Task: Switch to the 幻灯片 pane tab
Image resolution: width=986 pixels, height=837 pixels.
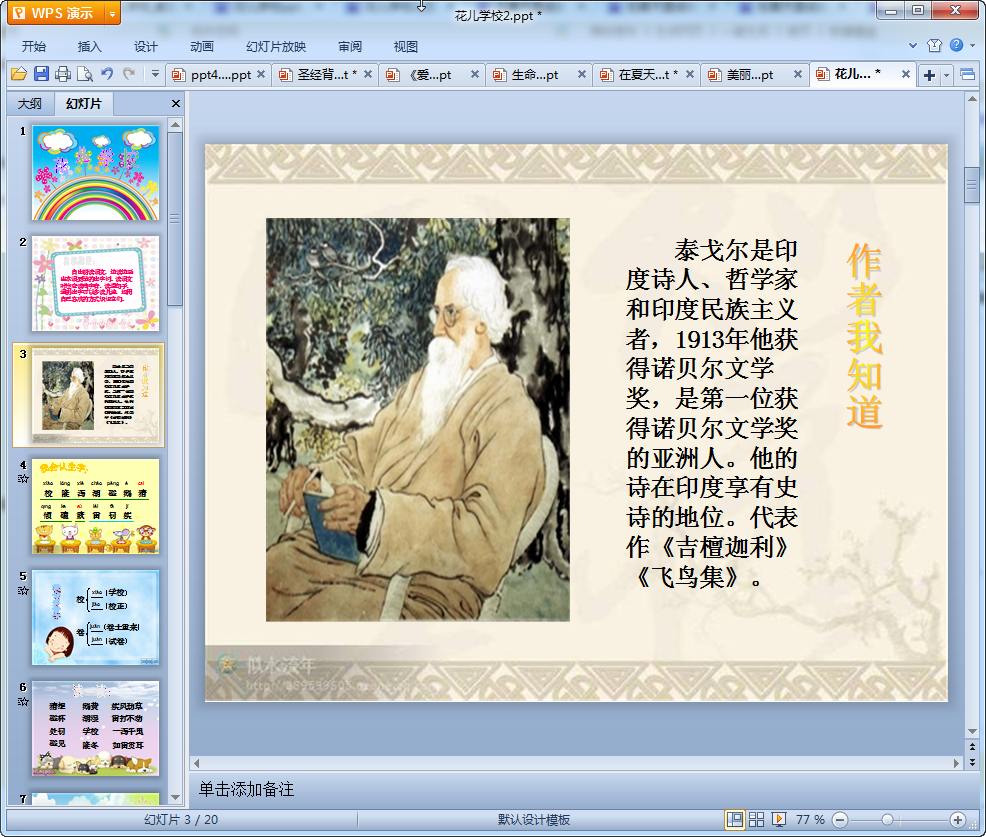Action: pyautogui.click(x=84, y=104)
